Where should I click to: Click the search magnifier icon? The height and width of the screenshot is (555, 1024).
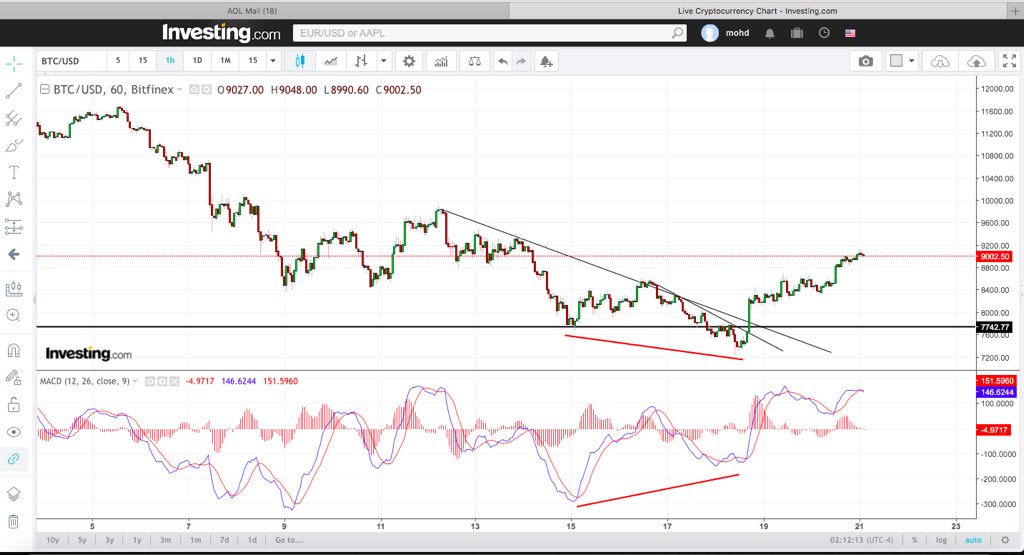[x=678, y=33]
